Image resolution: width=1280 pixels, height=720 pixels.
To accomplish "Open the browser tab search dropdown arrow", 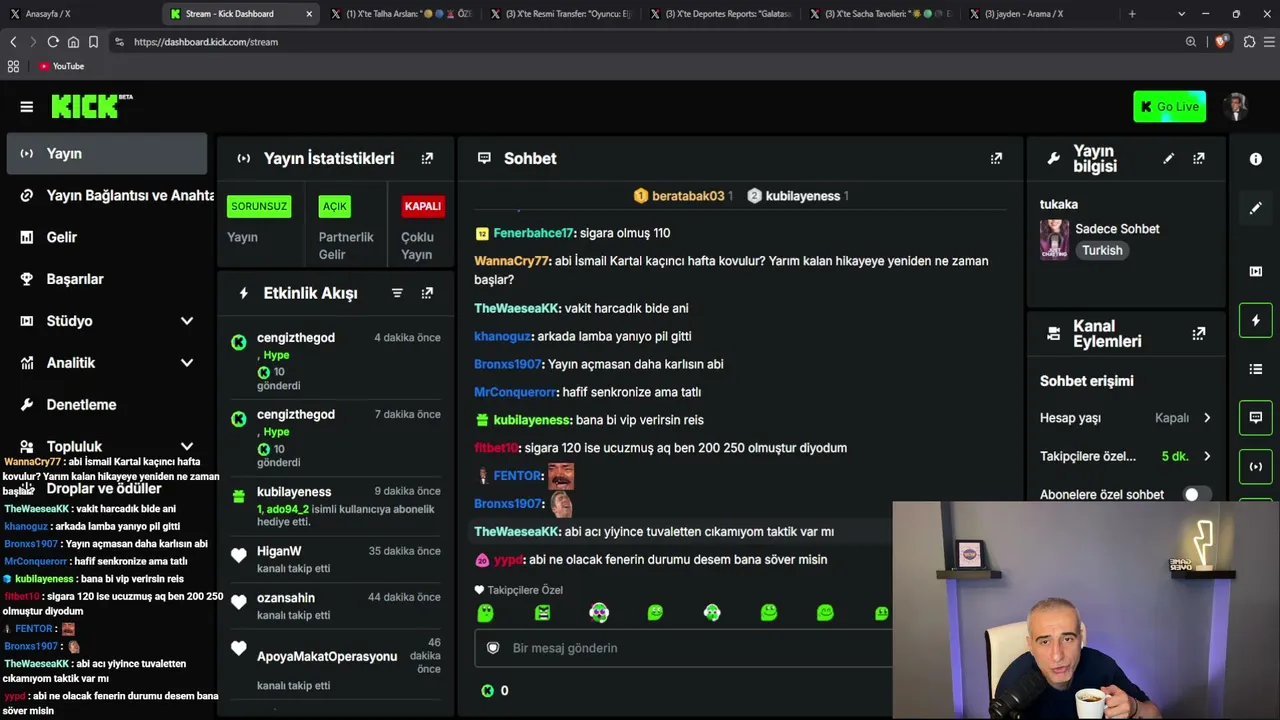I will [1181, 14].
